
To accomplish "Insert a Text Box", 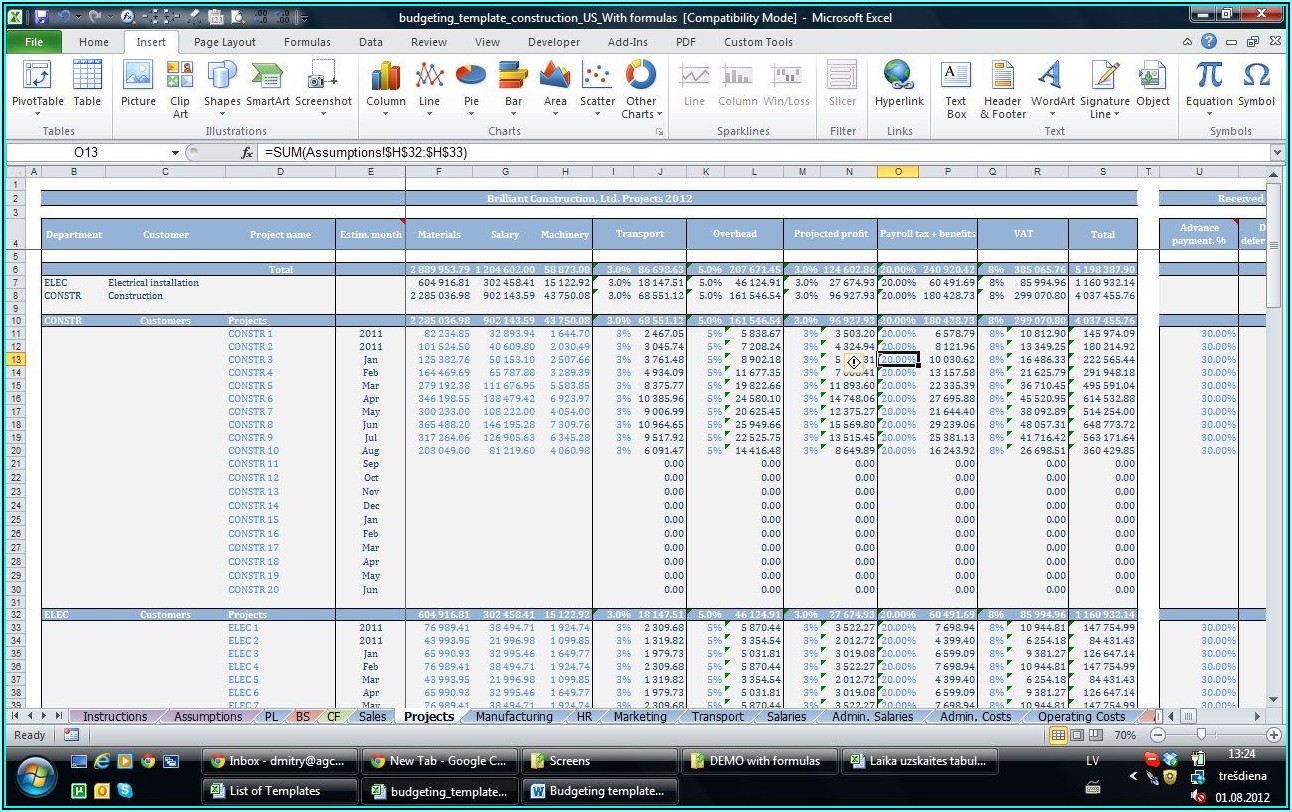I will [956, 85].
